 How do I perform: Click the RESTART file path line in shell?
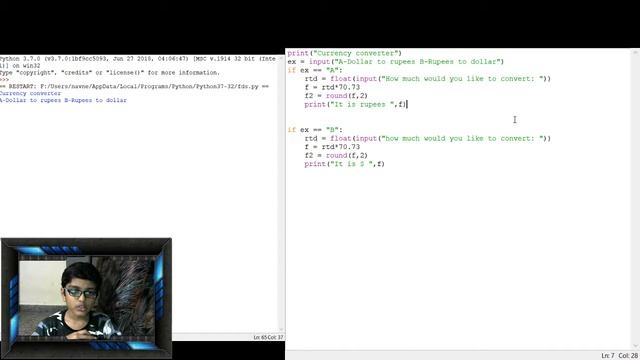point(134,87)
